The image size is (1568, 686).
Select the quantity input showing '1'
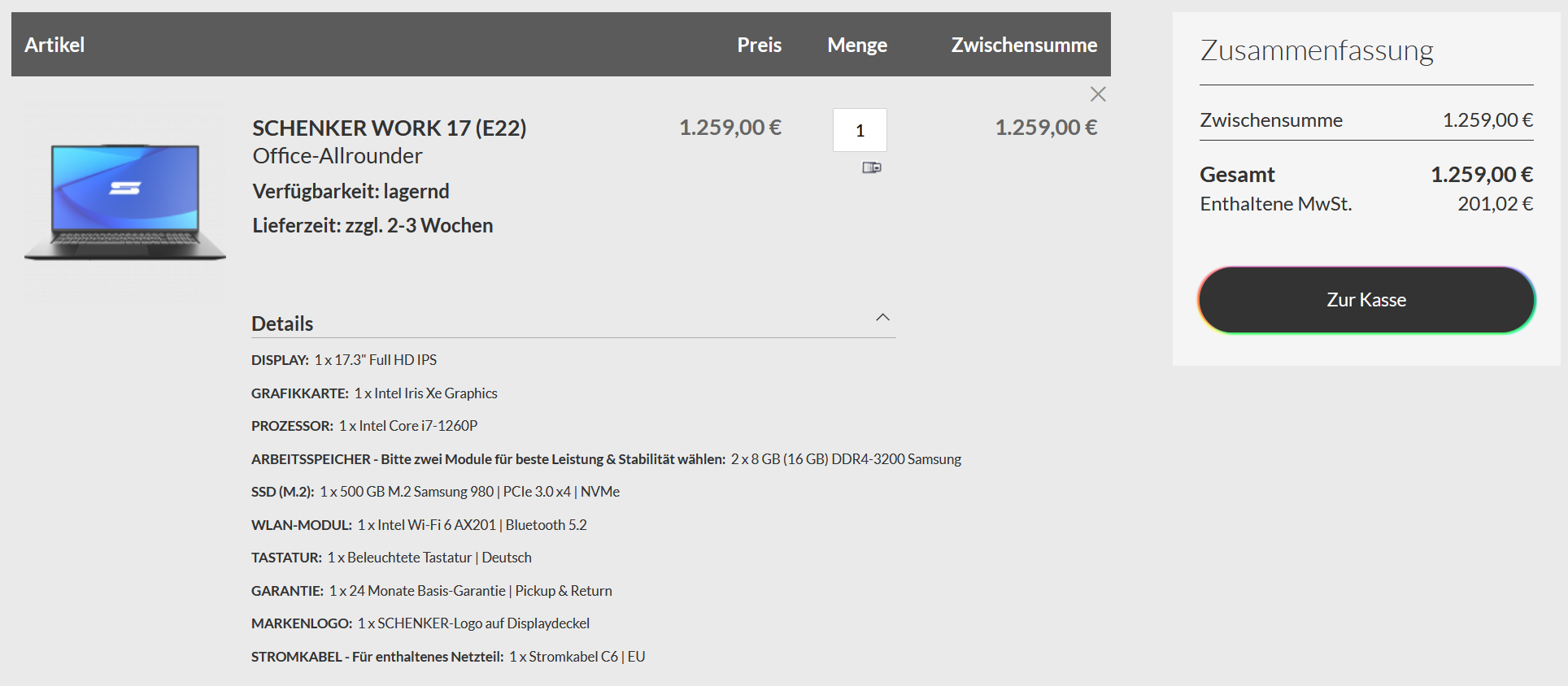pos(859,129)
